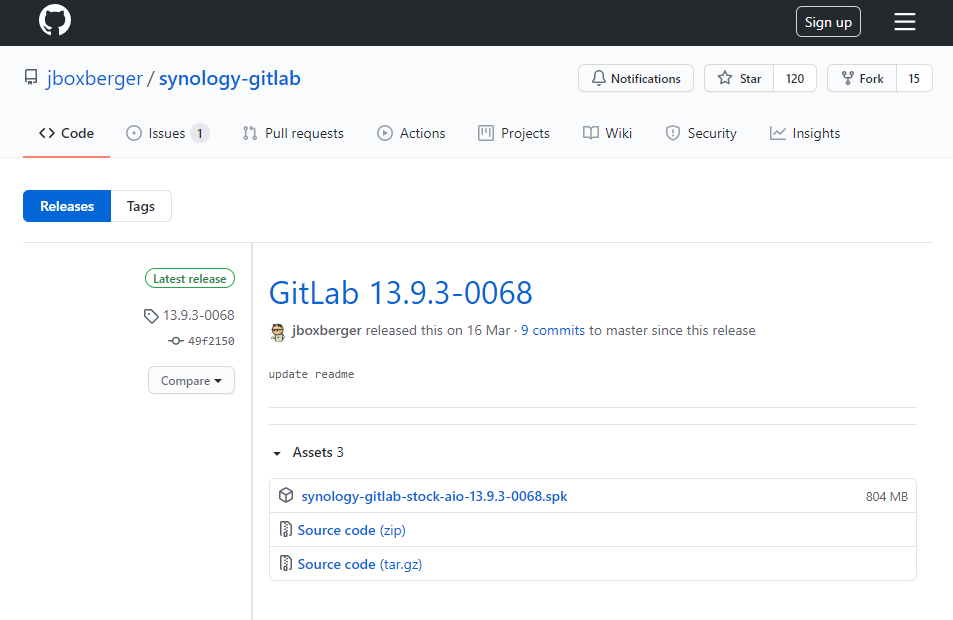953x620 pixels.
Task: Download Source code (tar.gz)
Action: [x=359, y=564]
